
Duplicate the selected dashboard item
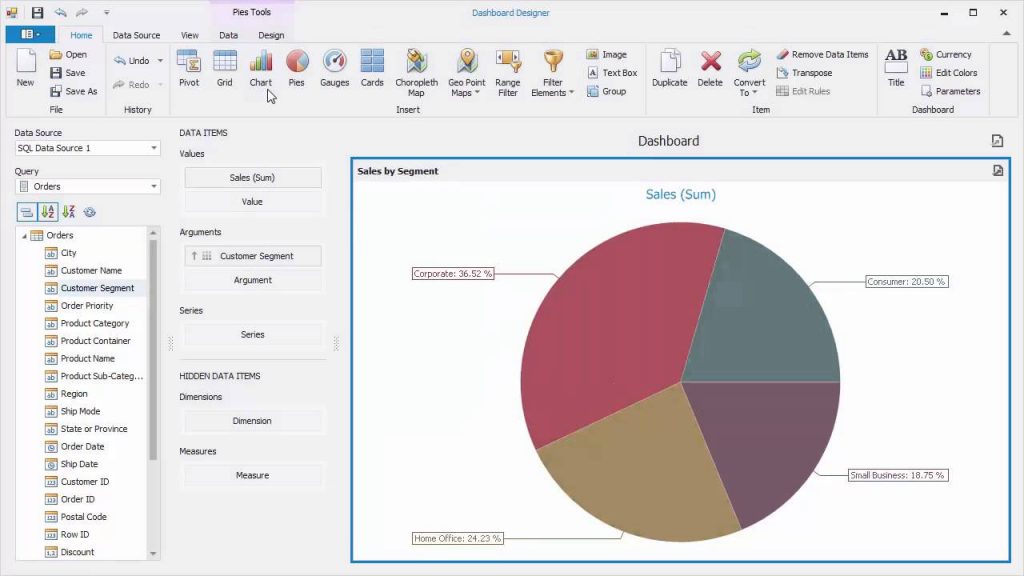coord(669,70)
